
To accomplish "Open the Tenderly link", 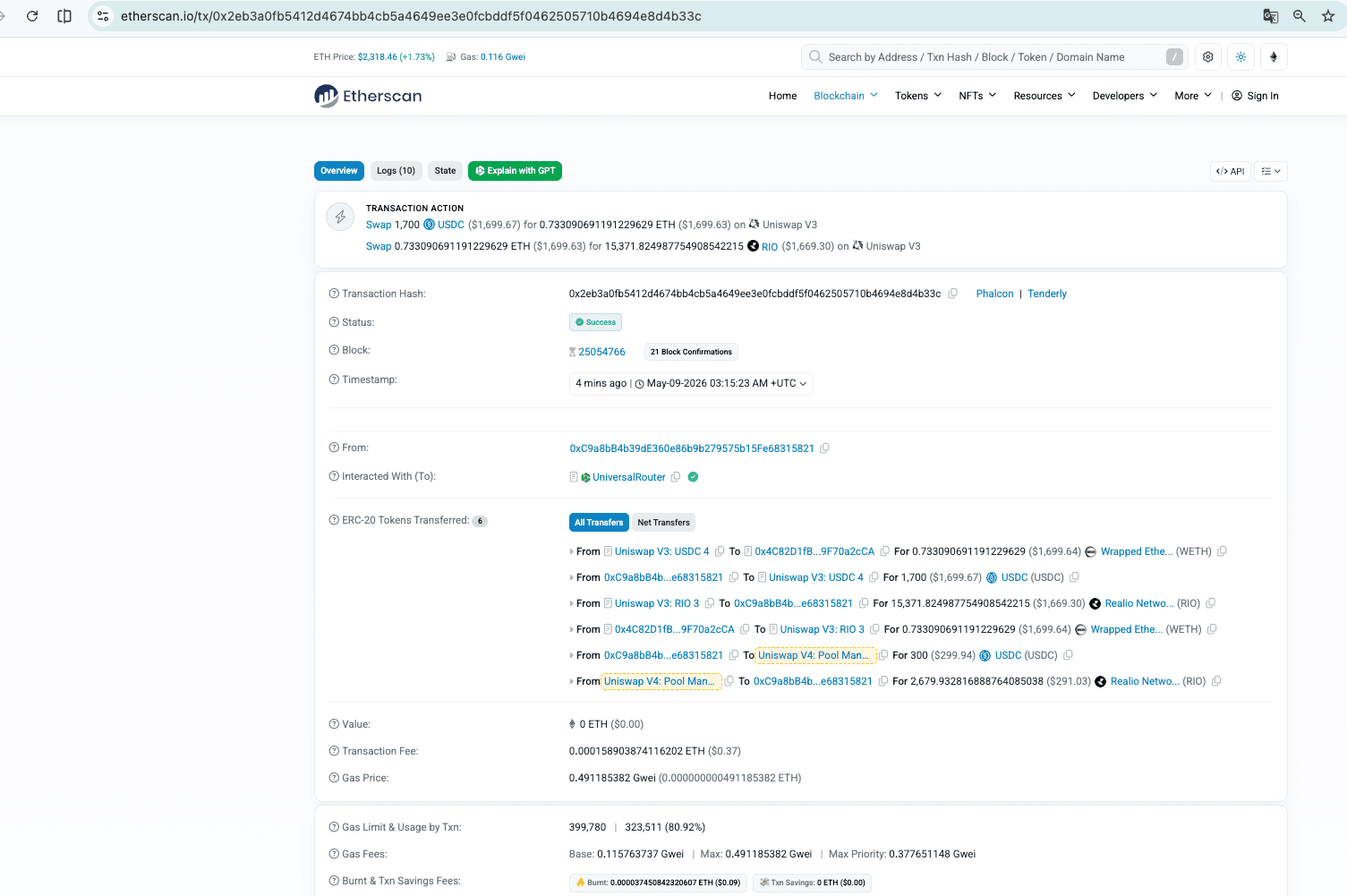I will coord(1047,294).
